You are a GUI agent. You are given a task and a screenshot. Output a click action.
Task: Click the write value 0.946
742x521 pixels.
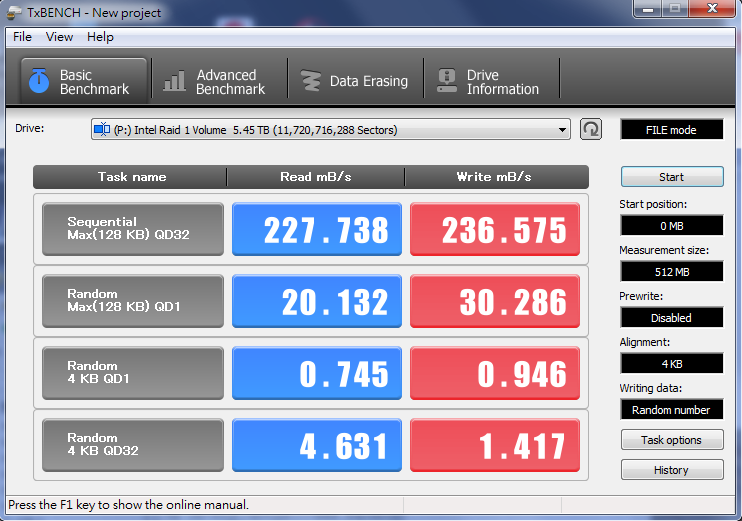(495, 373)
